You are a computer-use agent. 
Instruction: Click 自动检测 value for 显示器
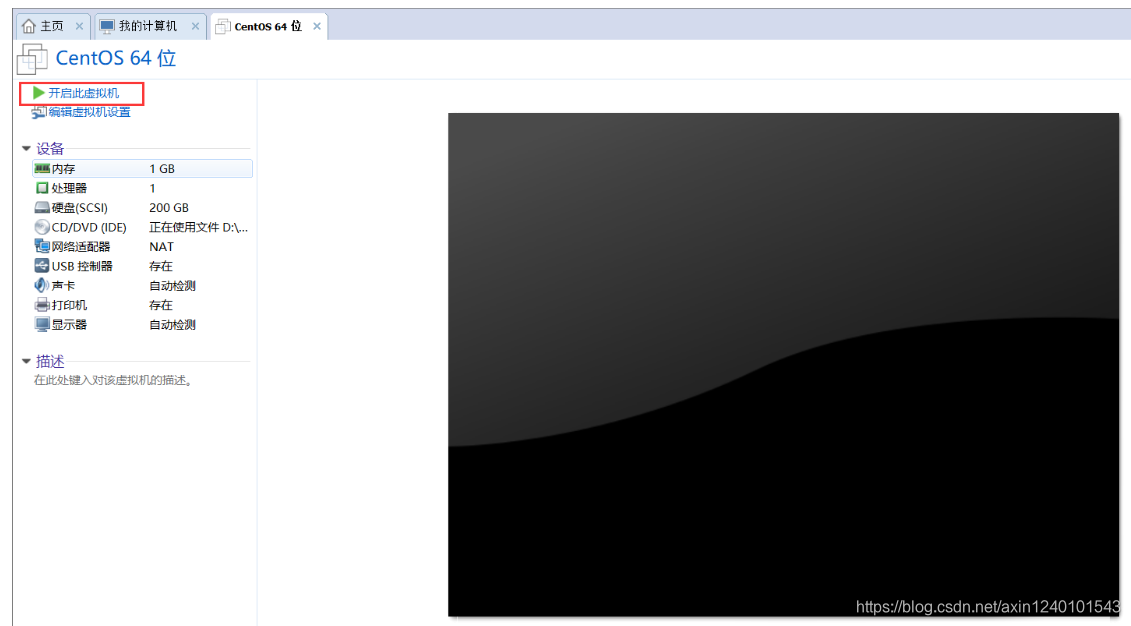tap(172, 325)
